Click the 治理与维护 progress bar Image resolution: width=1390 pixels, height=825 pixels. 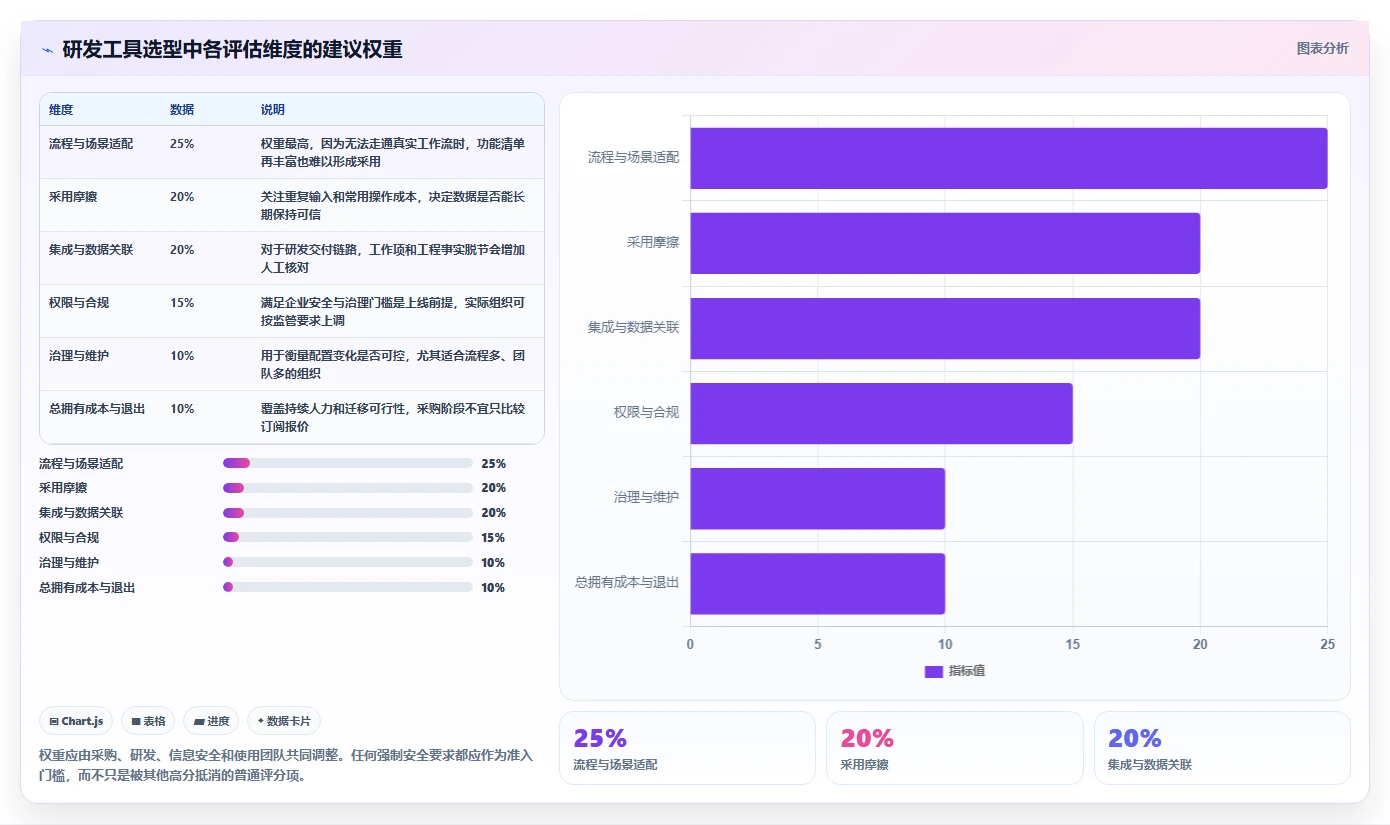(348, 562)
